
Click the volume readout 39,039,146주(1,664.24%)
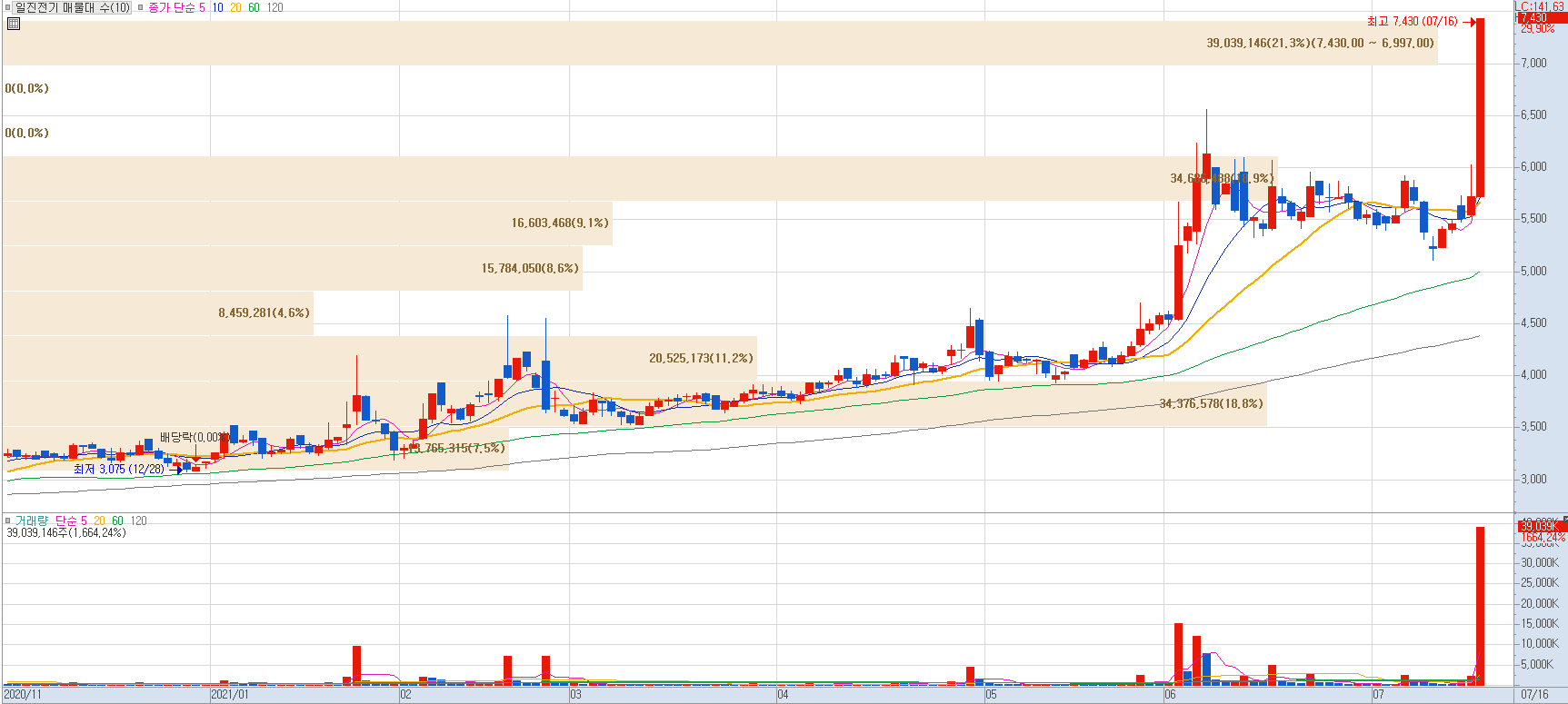tap(66, 532)
